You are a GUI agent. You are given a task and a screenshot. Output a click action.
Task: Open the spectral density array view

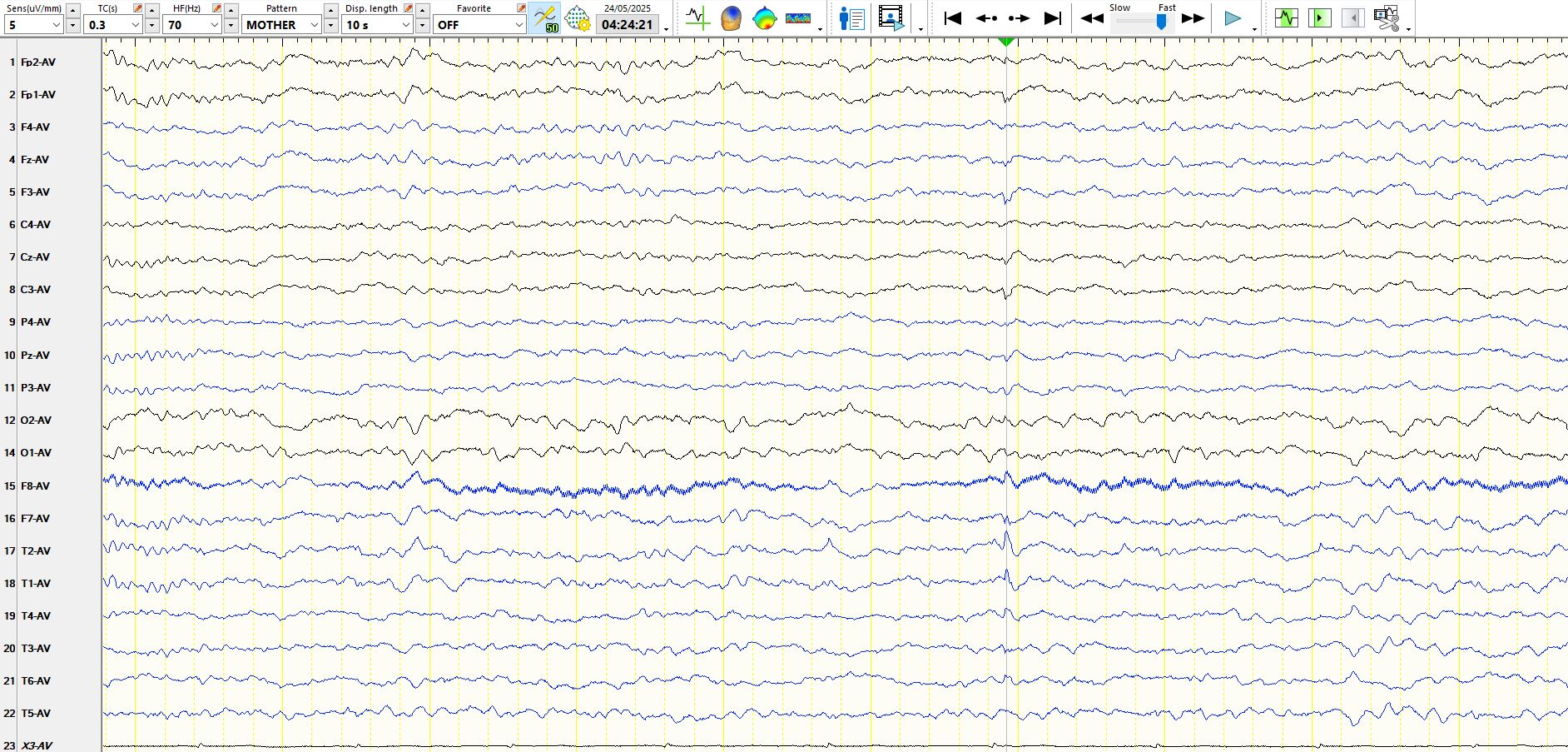tap(798, 17)
